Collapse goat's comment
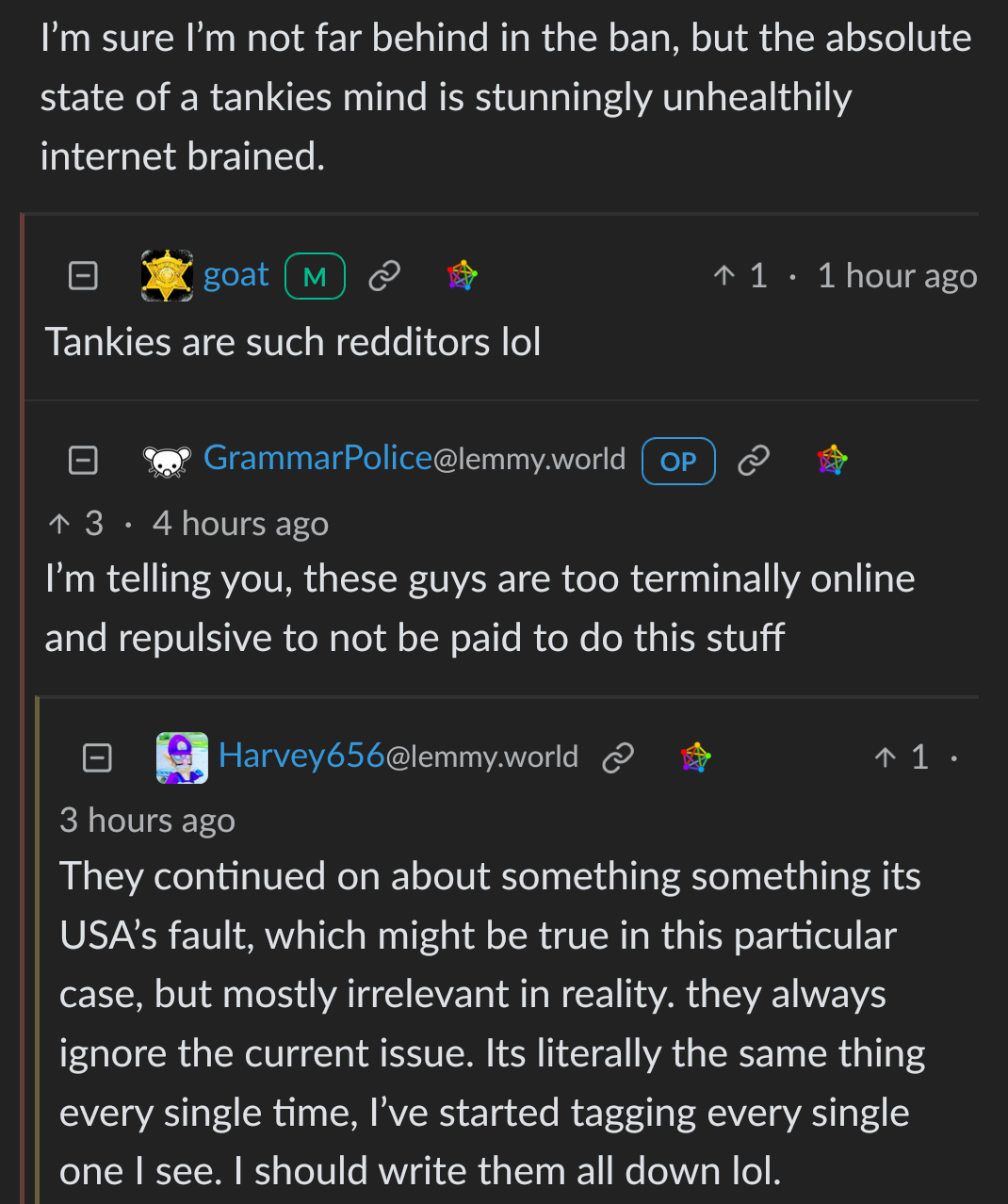Image resolution: width=1008 pixels, height=1204 pixels. coord(83,276)
